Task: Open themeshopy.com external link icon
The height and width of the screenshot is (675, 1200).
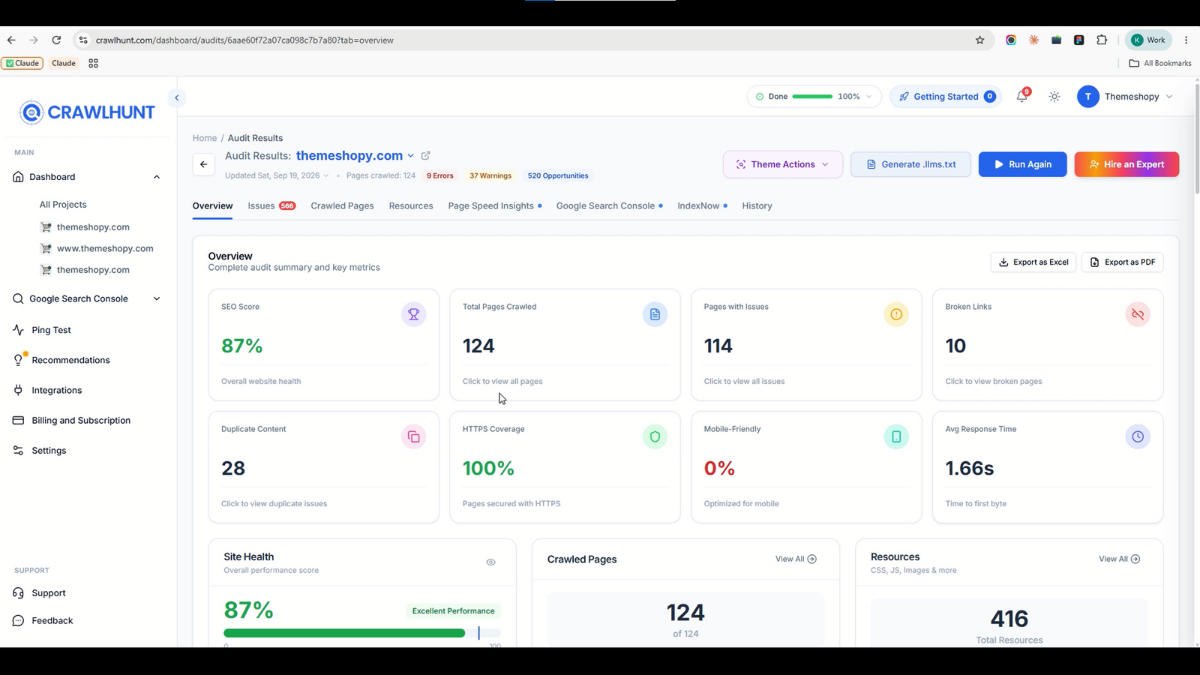Action: [x=426, y=156]
